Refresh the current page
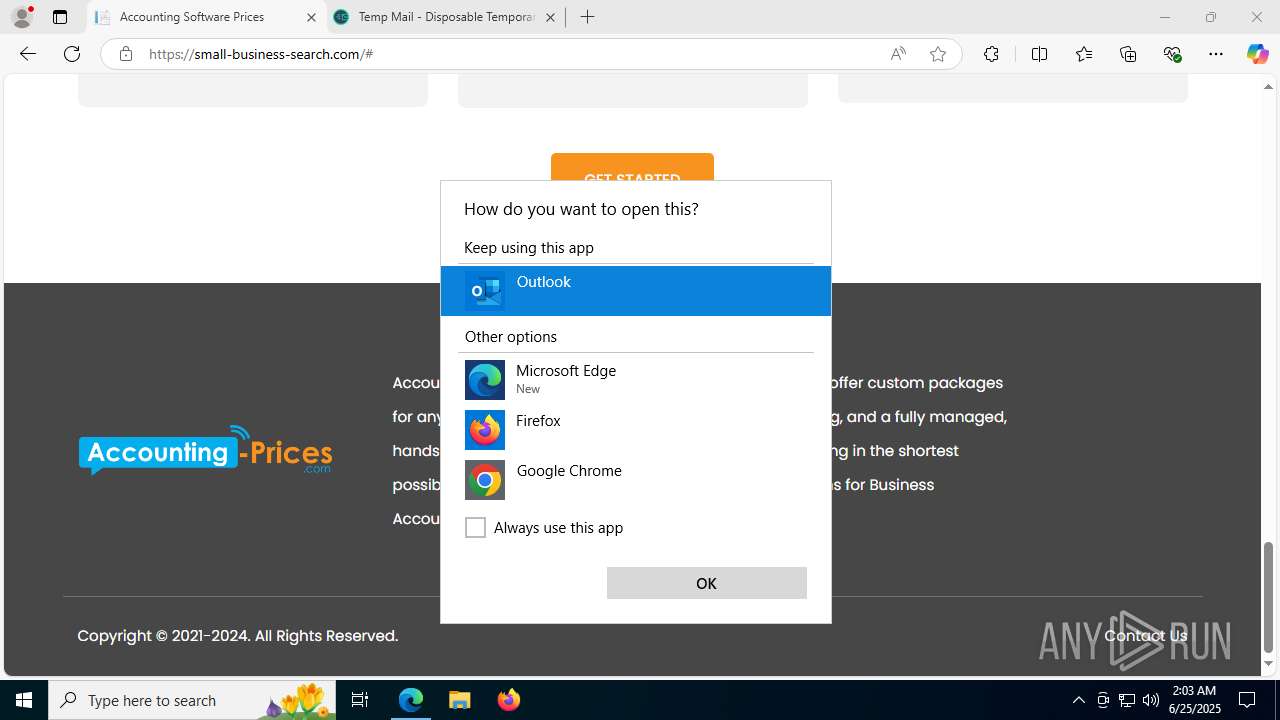This screenshot has width=1280, height=720. [72, 54]
